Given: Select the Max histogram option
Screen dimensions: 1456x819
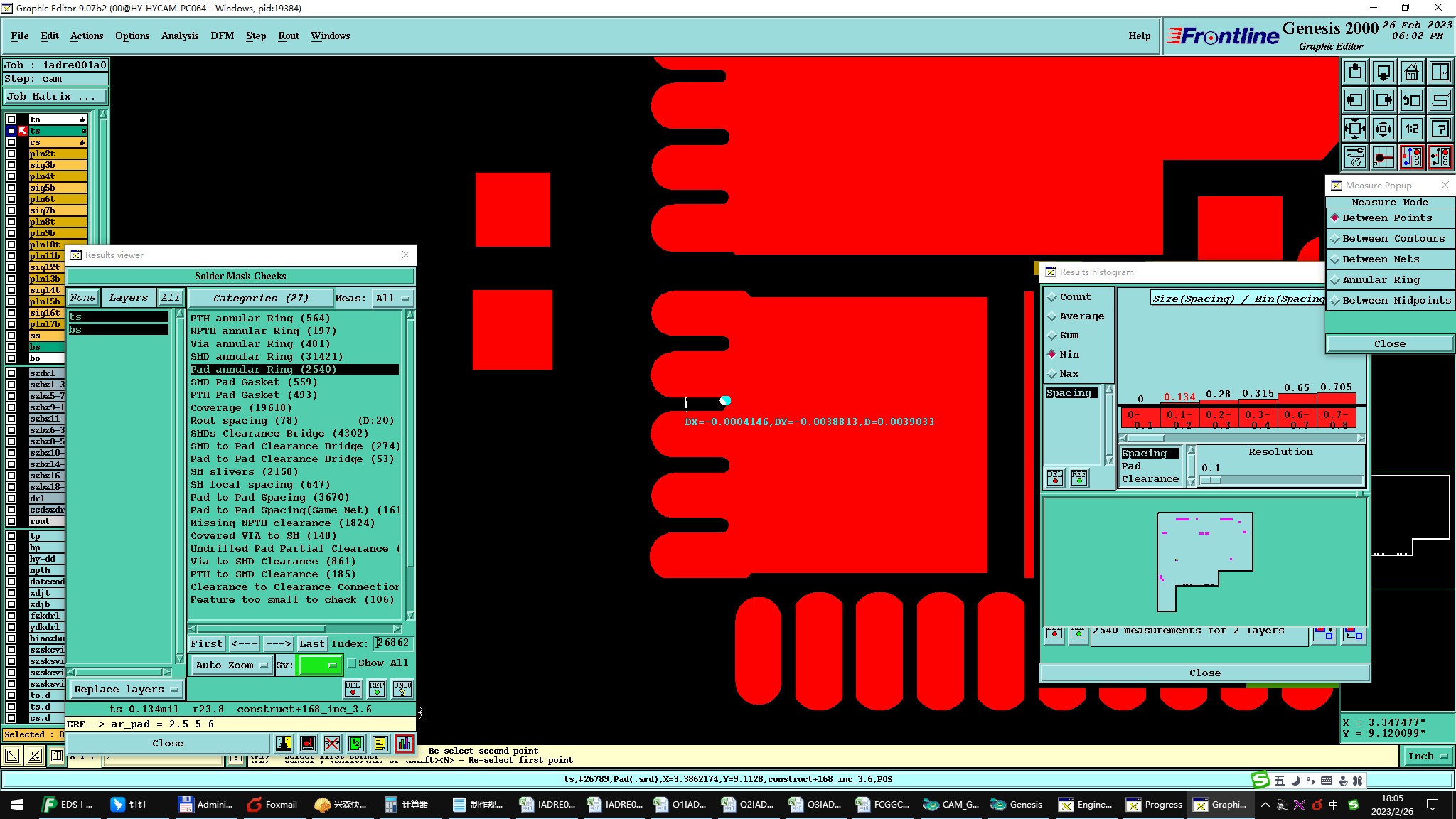Looking at the screenshot, I should click(x=1068, y=374).
